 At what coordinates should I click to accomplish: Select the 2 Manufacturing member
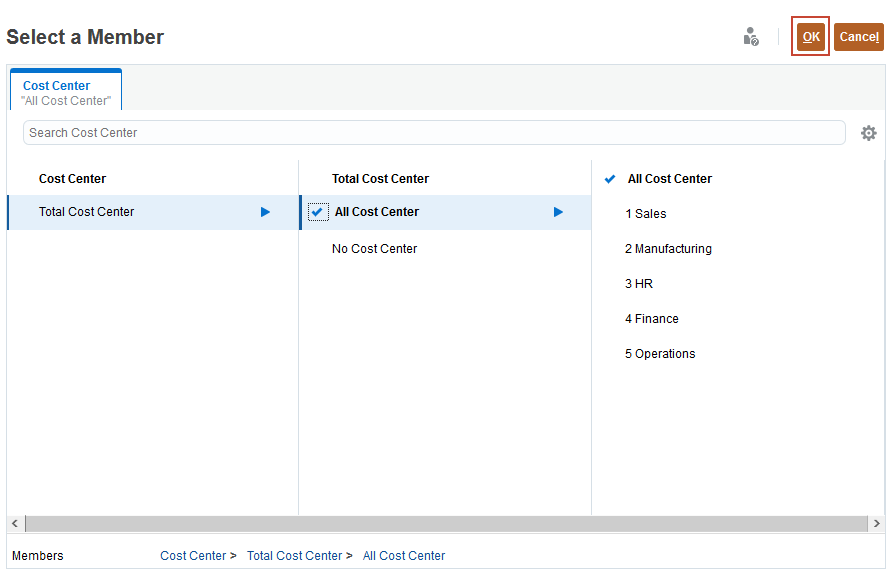668,249
